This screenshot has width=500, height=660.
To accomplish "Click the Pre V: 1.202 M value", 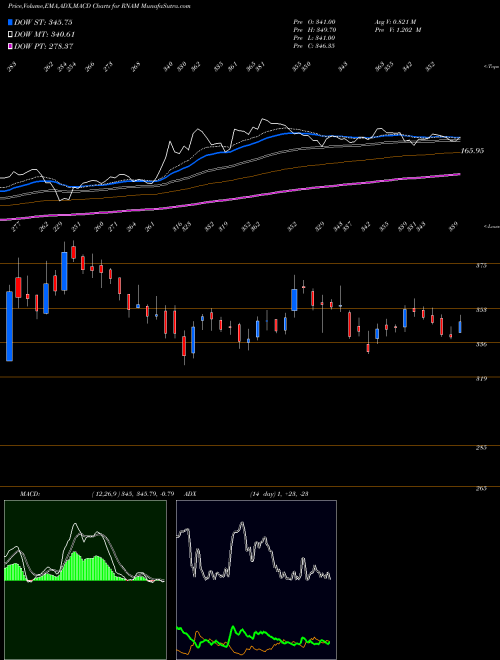I will click(x=397, y=30).
